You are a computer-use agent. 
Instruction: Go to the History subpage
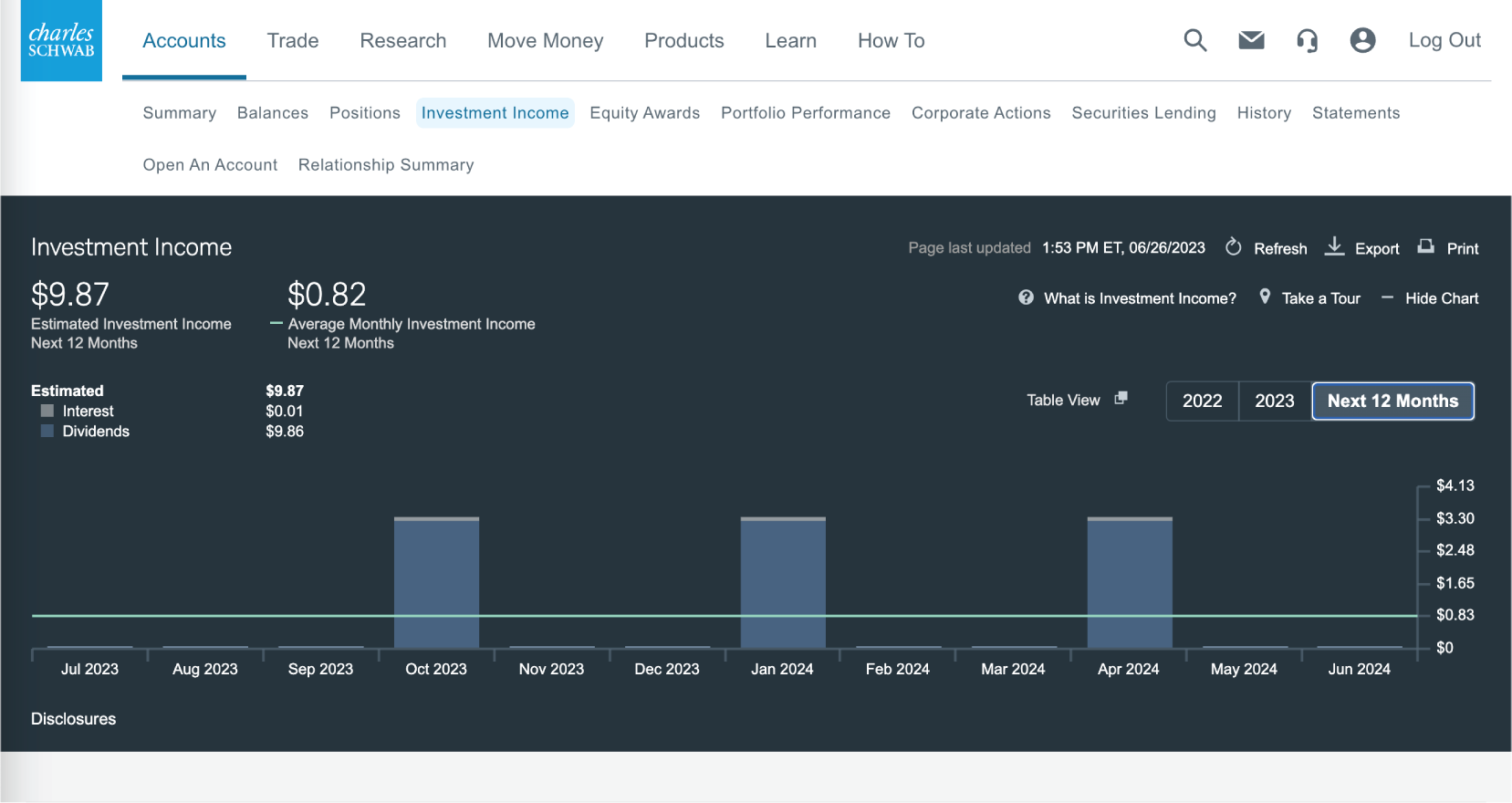pyautogui.click(x=1264, y=113)
